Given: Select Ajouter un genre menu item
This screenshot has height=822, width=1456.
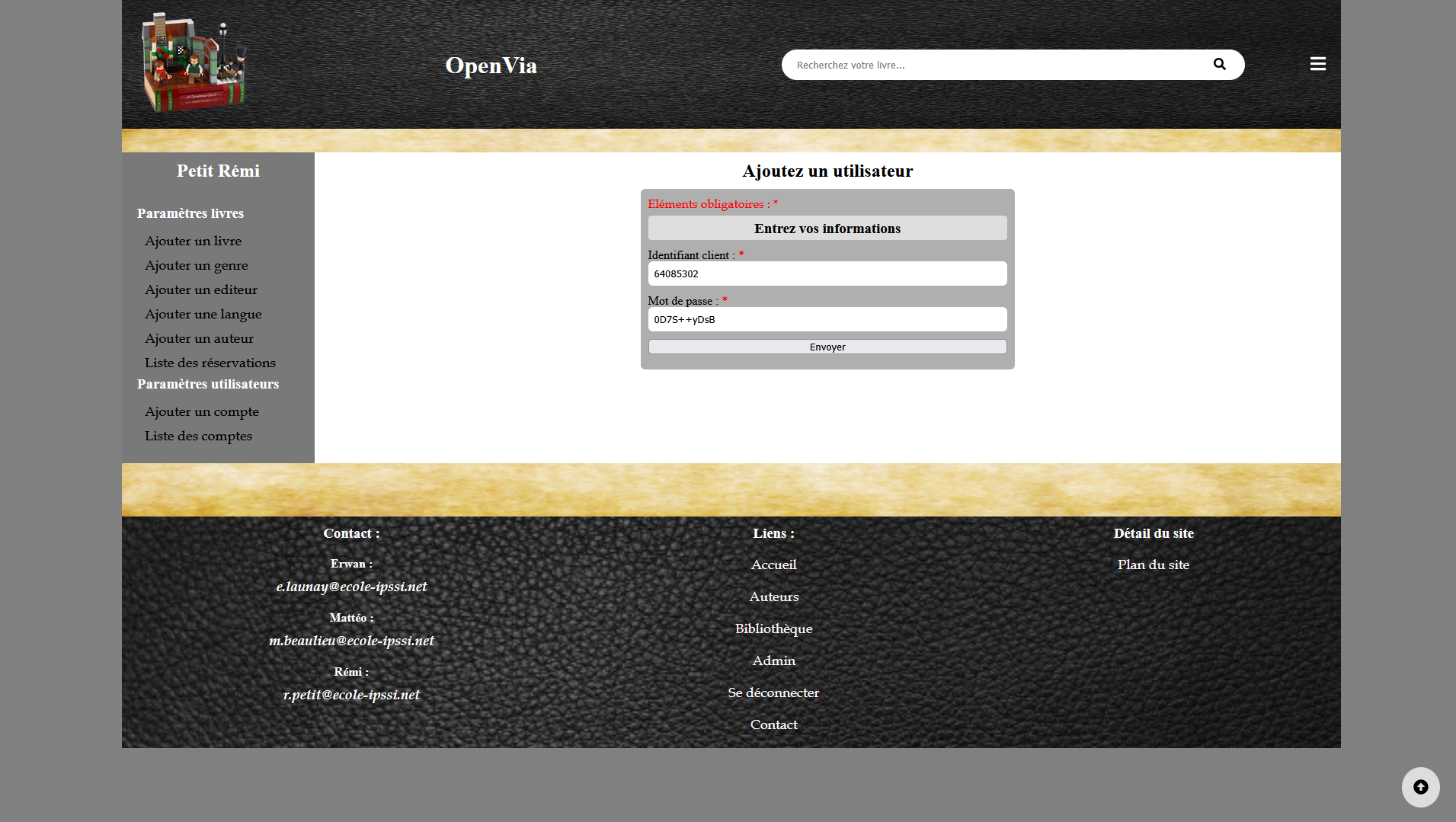Looking at the screenshot, I should pos(196,265).
